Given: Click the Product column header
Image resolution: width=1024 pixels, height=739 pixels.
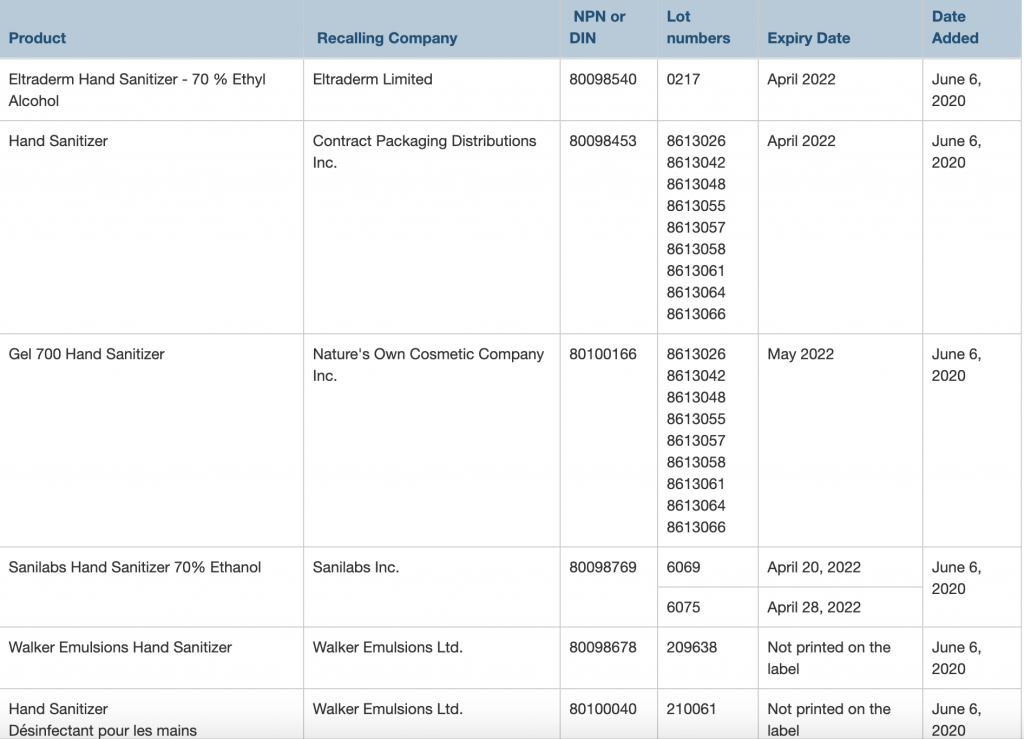Looking at the screenshot, I should [37, 38].
